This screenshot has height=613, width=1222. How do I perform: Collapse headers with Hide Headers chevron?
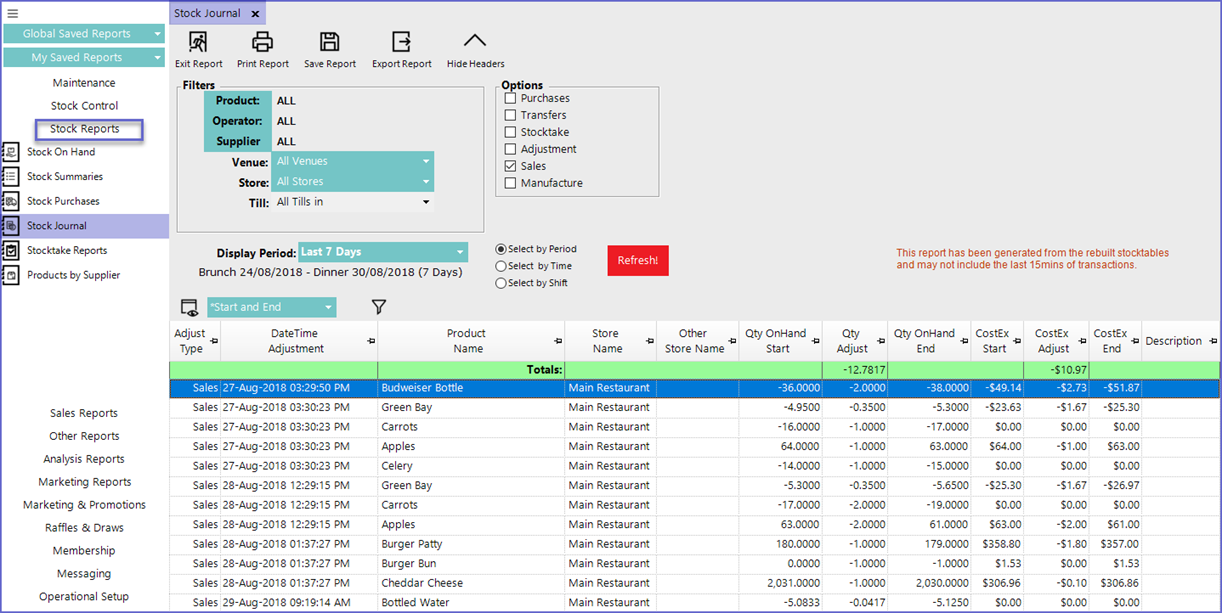point(475,42)
